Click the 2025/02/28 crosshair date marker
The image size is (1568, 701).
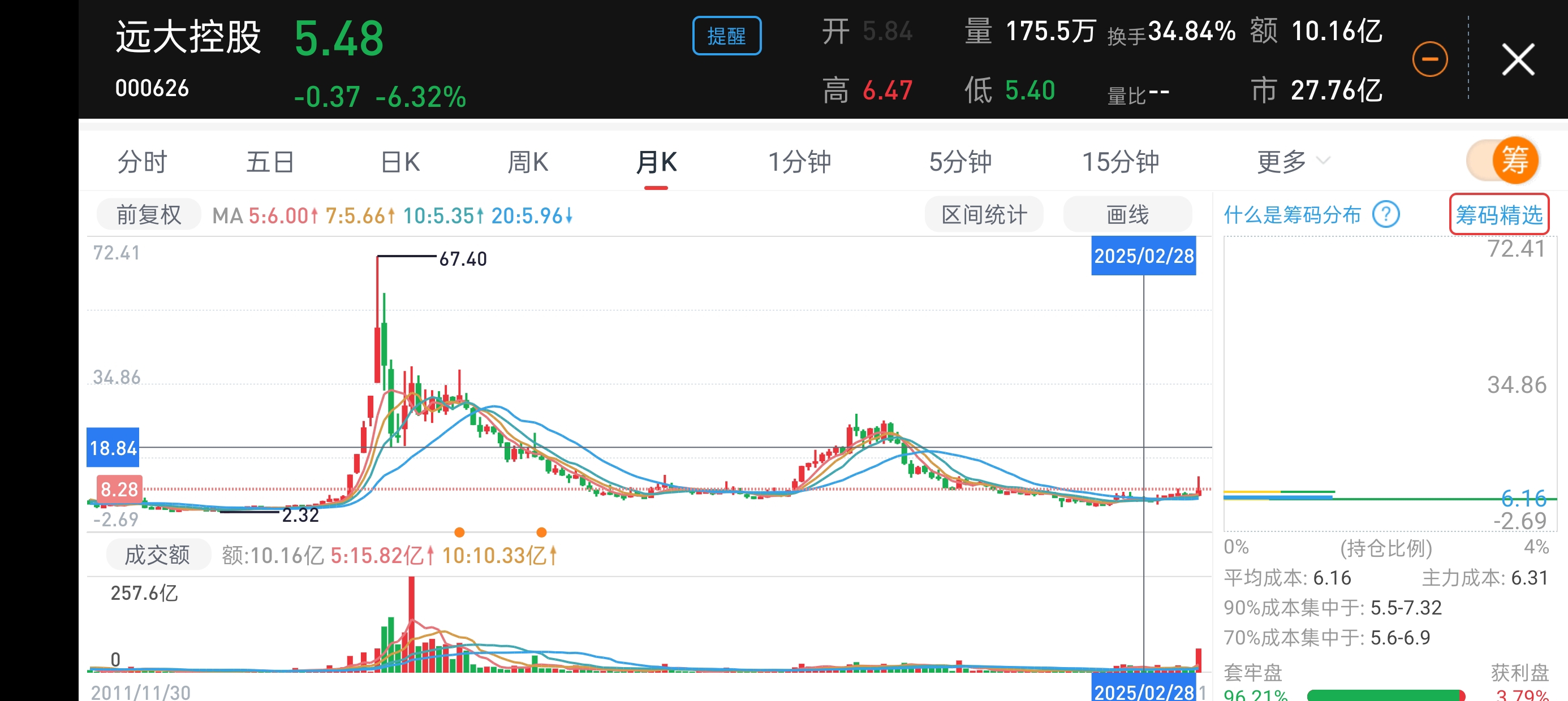(1143, 256)
